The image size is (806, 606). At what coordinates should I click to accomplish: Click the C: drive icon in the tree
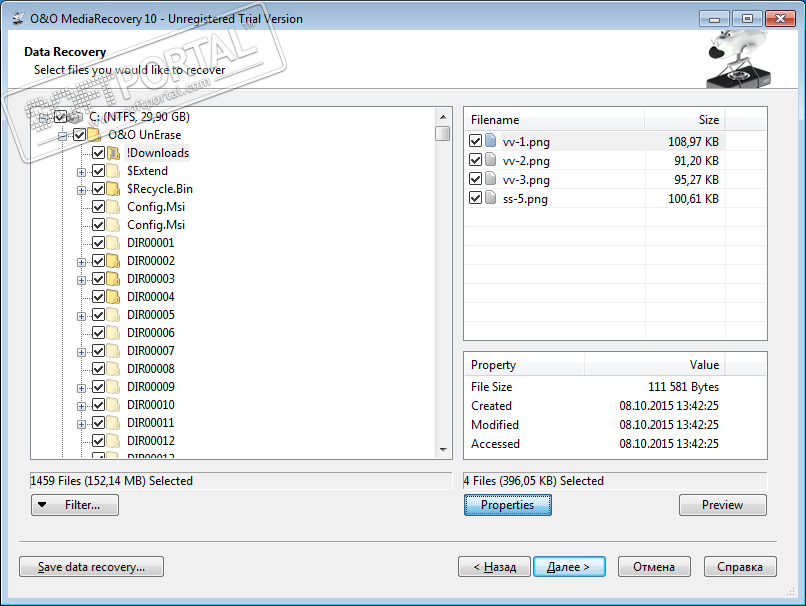(77, 117)
